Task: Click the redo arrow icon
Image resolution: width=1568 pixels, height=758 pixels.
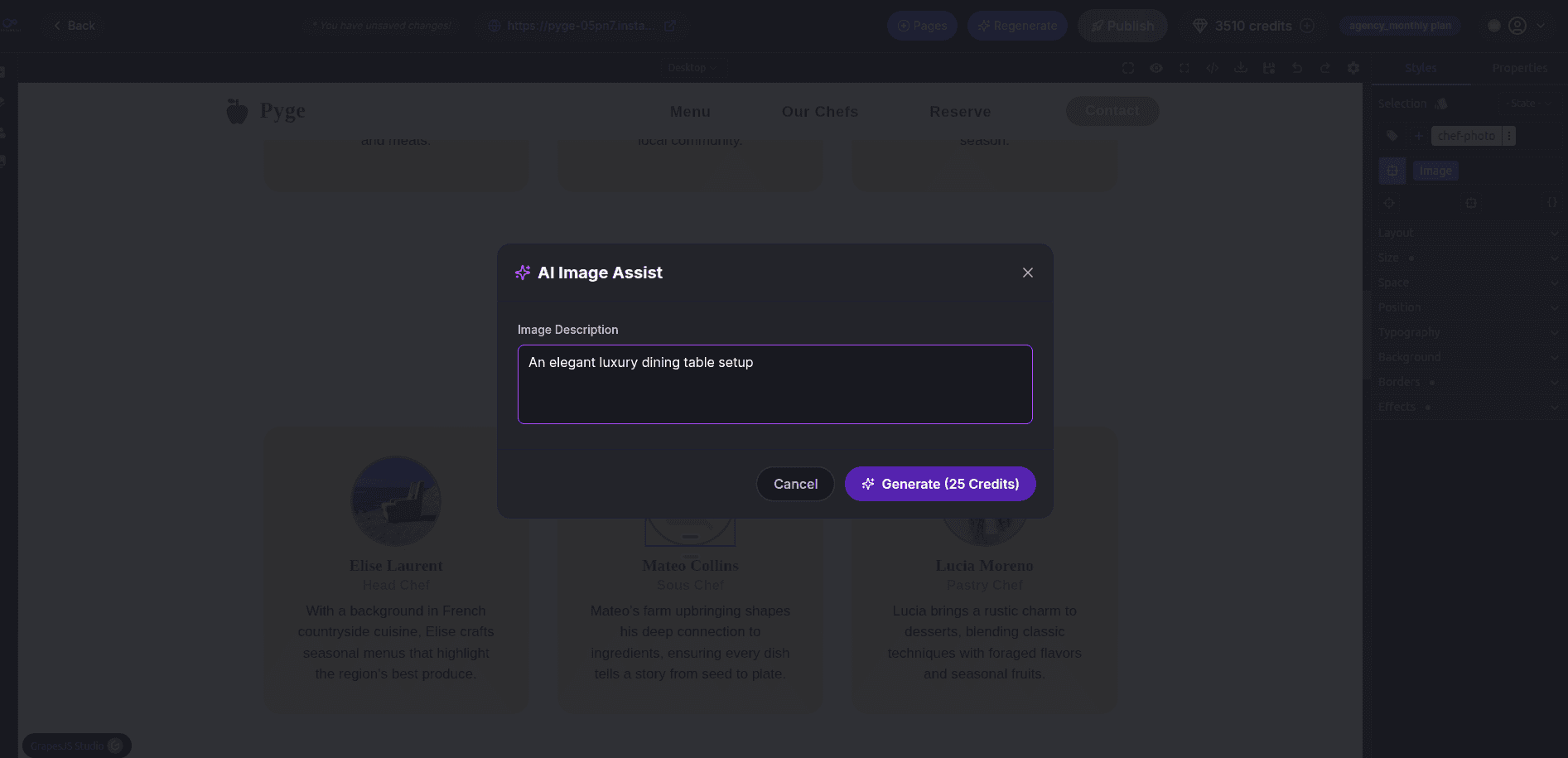Action: [x=1325, y=68]
